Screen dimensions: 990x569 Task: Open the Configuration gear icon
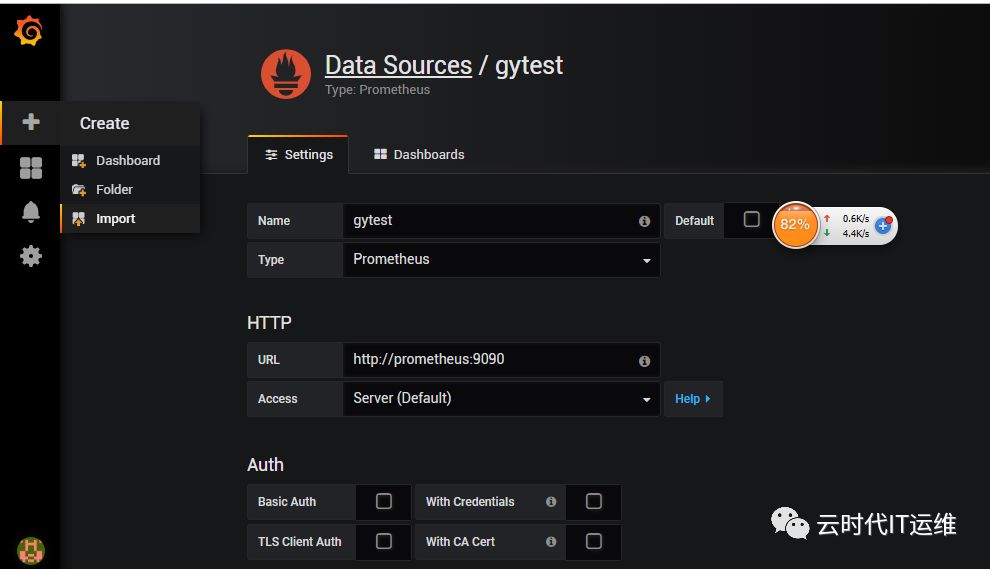pyautogui.click(x=31, y=256)
